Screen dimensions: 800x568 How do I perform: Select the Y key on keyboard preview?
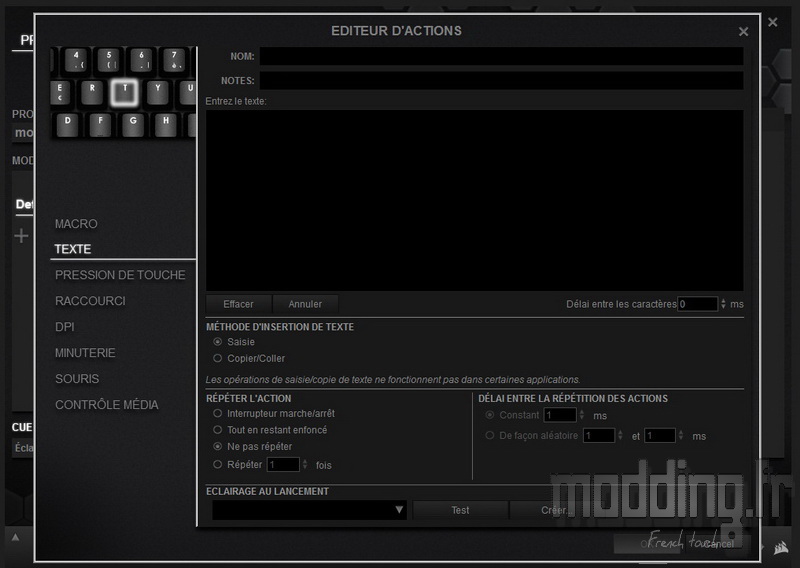coord(157,92)
